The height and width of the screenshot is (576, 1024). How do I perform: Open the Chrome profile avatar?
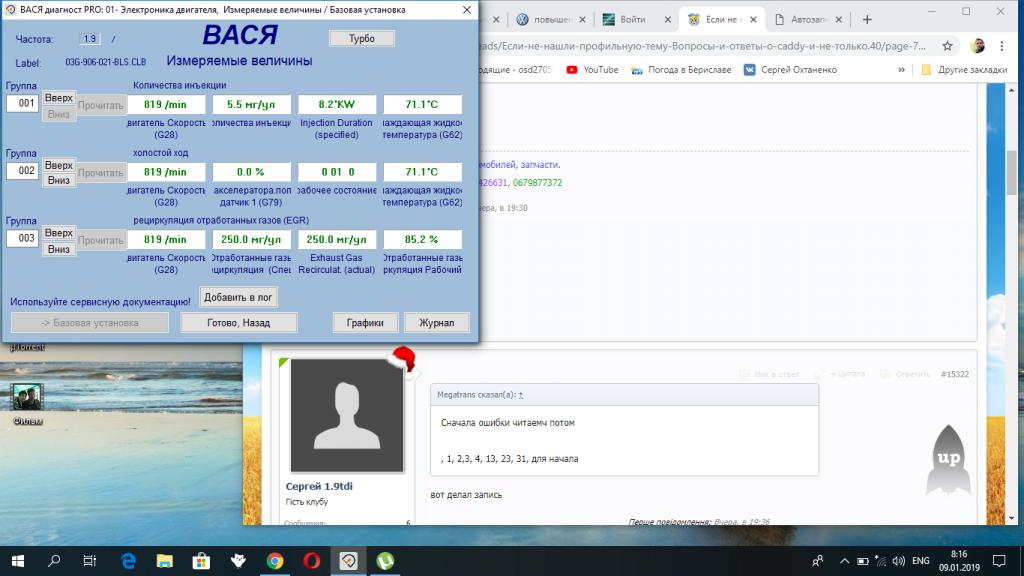click(x=978, y=46)
